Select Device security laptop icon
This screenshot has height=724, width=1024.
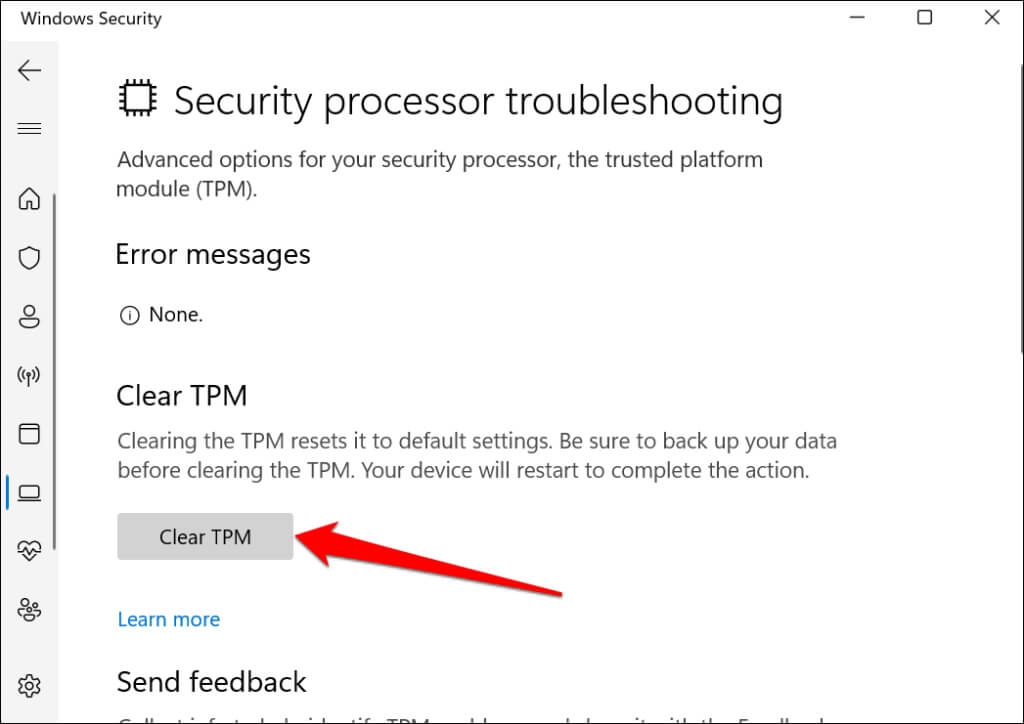(x=29, y=492)
